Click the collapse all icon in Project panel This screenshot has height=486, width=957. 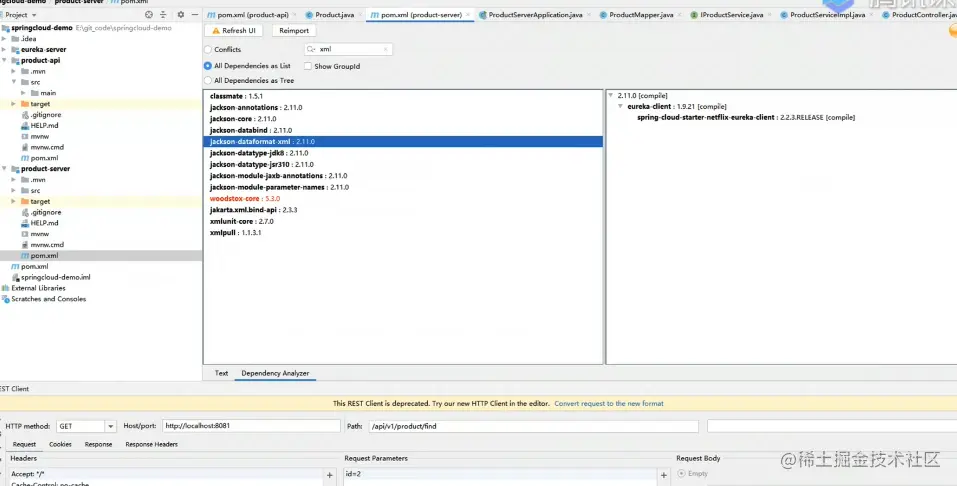click(163, 15)
